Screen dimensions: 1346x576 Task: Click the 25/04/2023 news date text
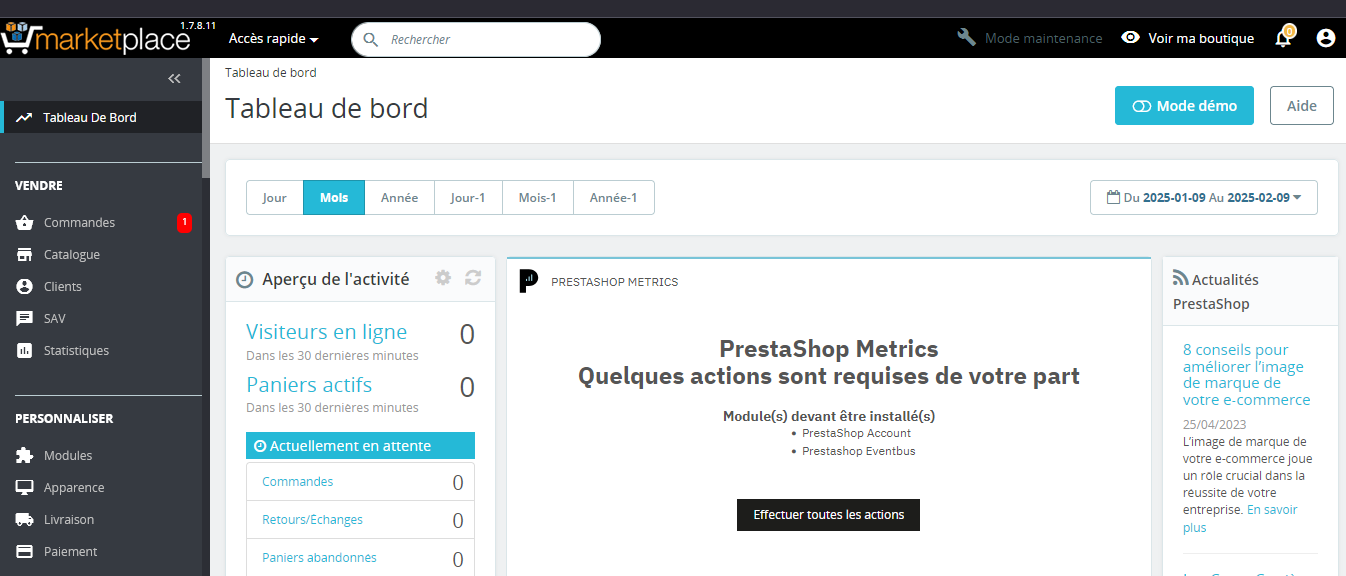(1213, 424)
